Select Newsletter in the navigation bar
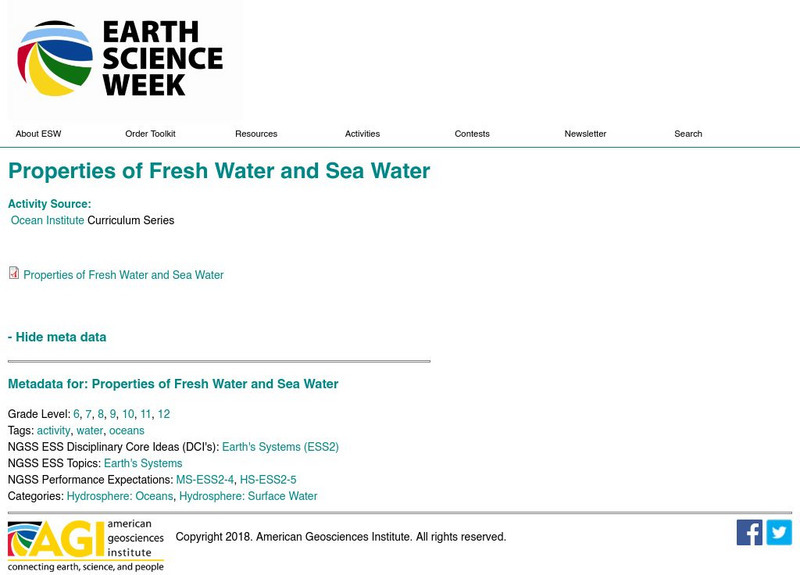The height and width of the screenshot is (575, 800). tap(585, 134)
